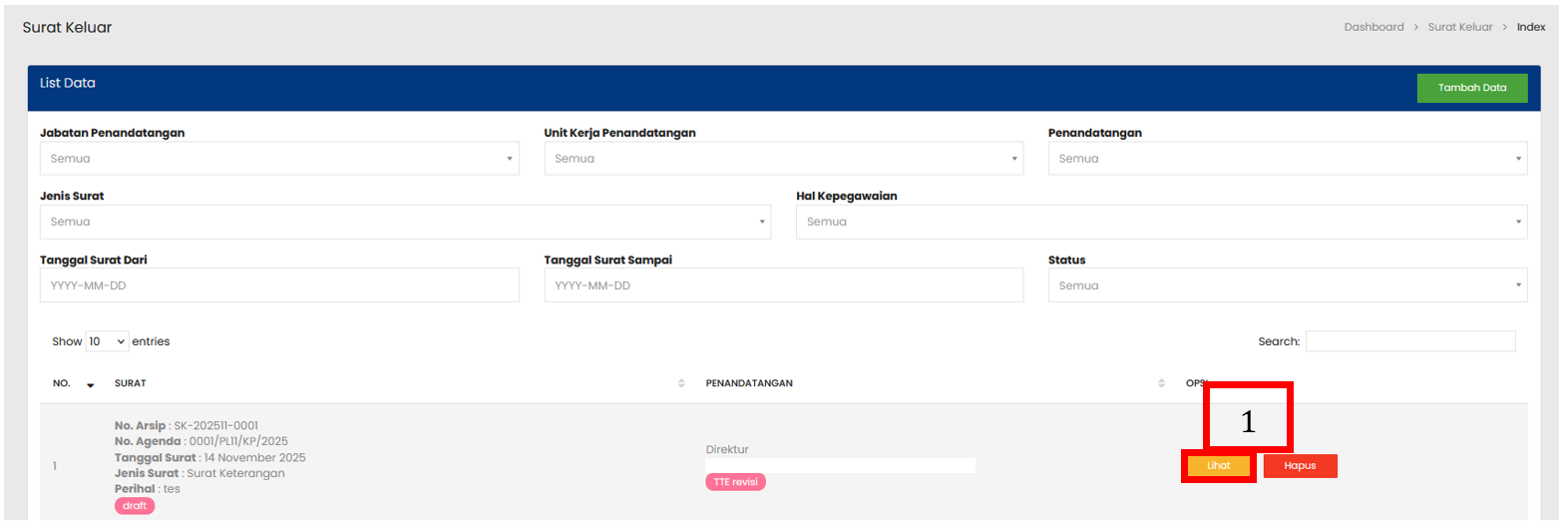This screenshot has width=1568, height=532.
Task: Open Surat Keluar breadcrumb link
Action: click(1459, 27)
